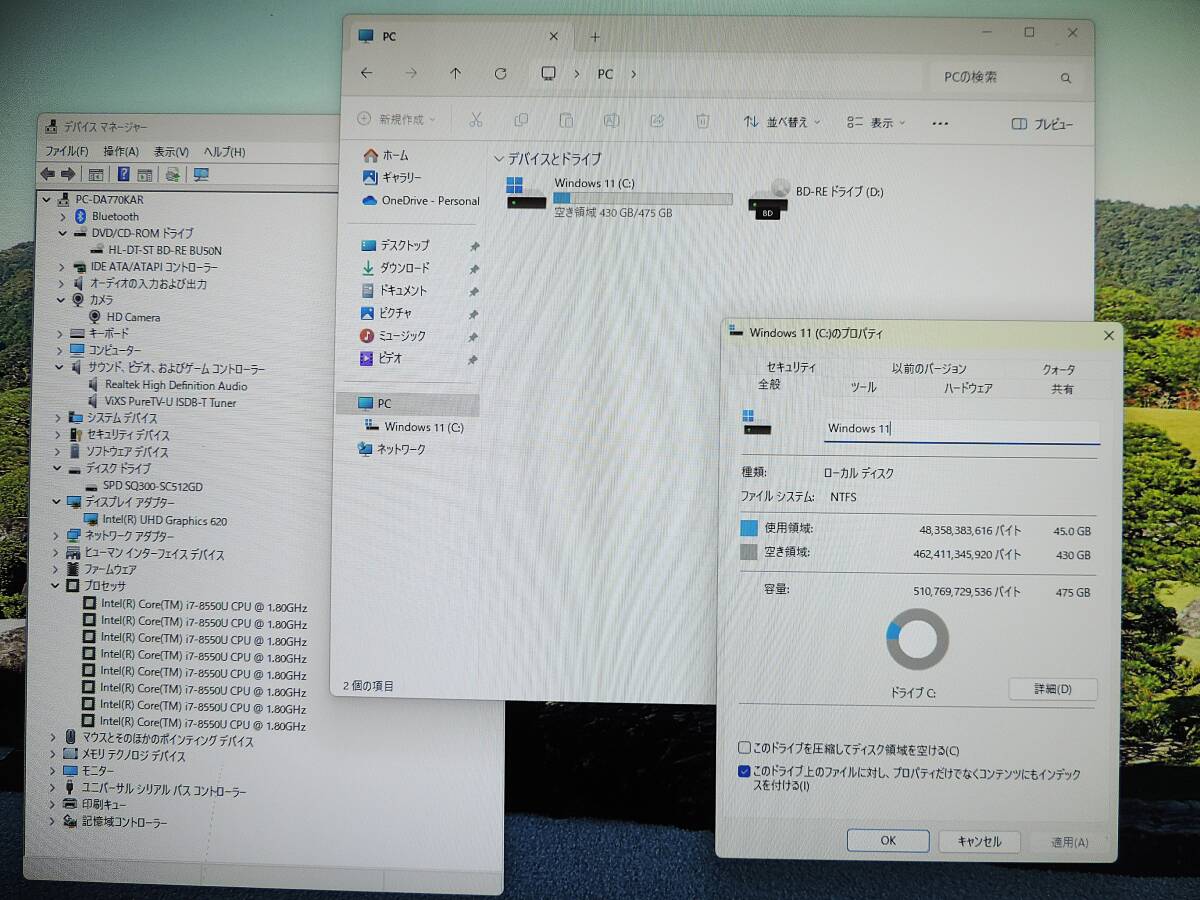This screenshot has width=1200, height=900.
Task: Select the Windows 11 (C:) drive icon
Action: point(527,193)
